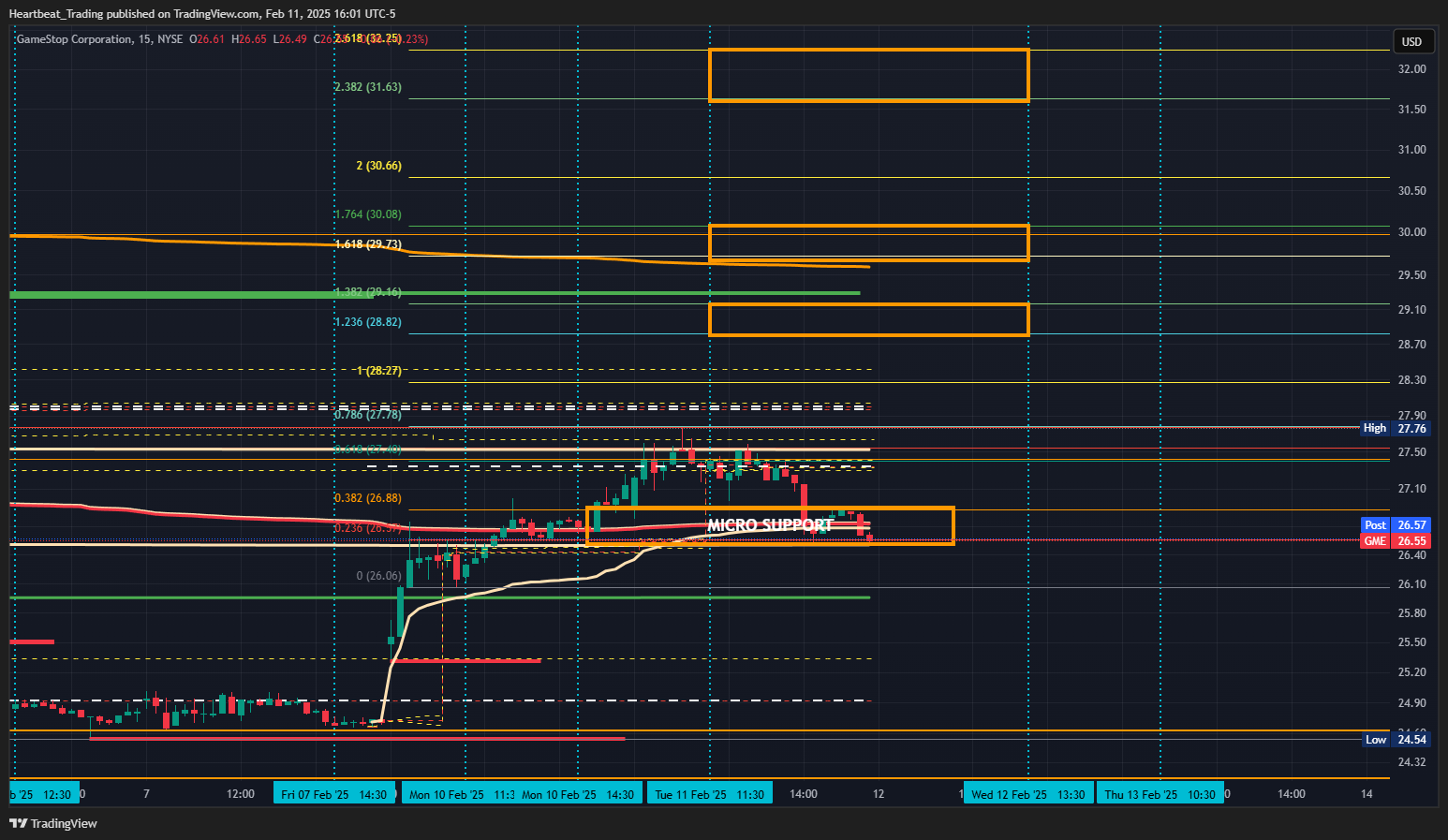Select the 0.382 (26.88) Fibonacci label

pyautogui.click(x=368, y=498)
